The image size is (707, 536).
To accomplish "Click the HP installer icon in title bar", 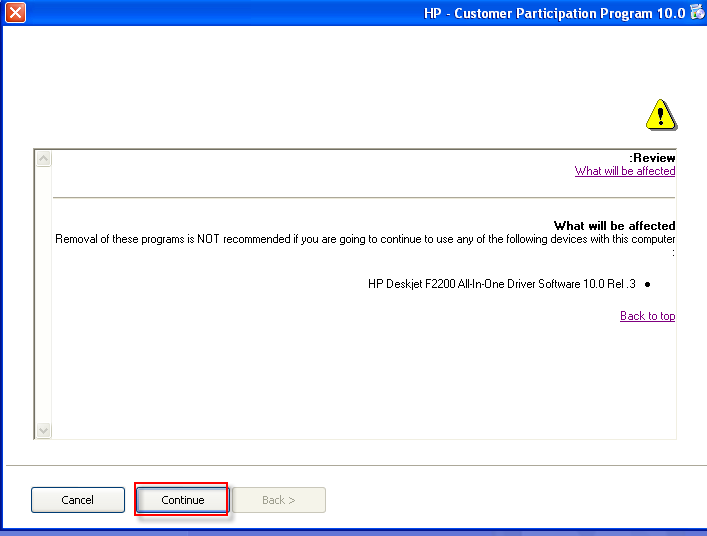I will 698,12.
